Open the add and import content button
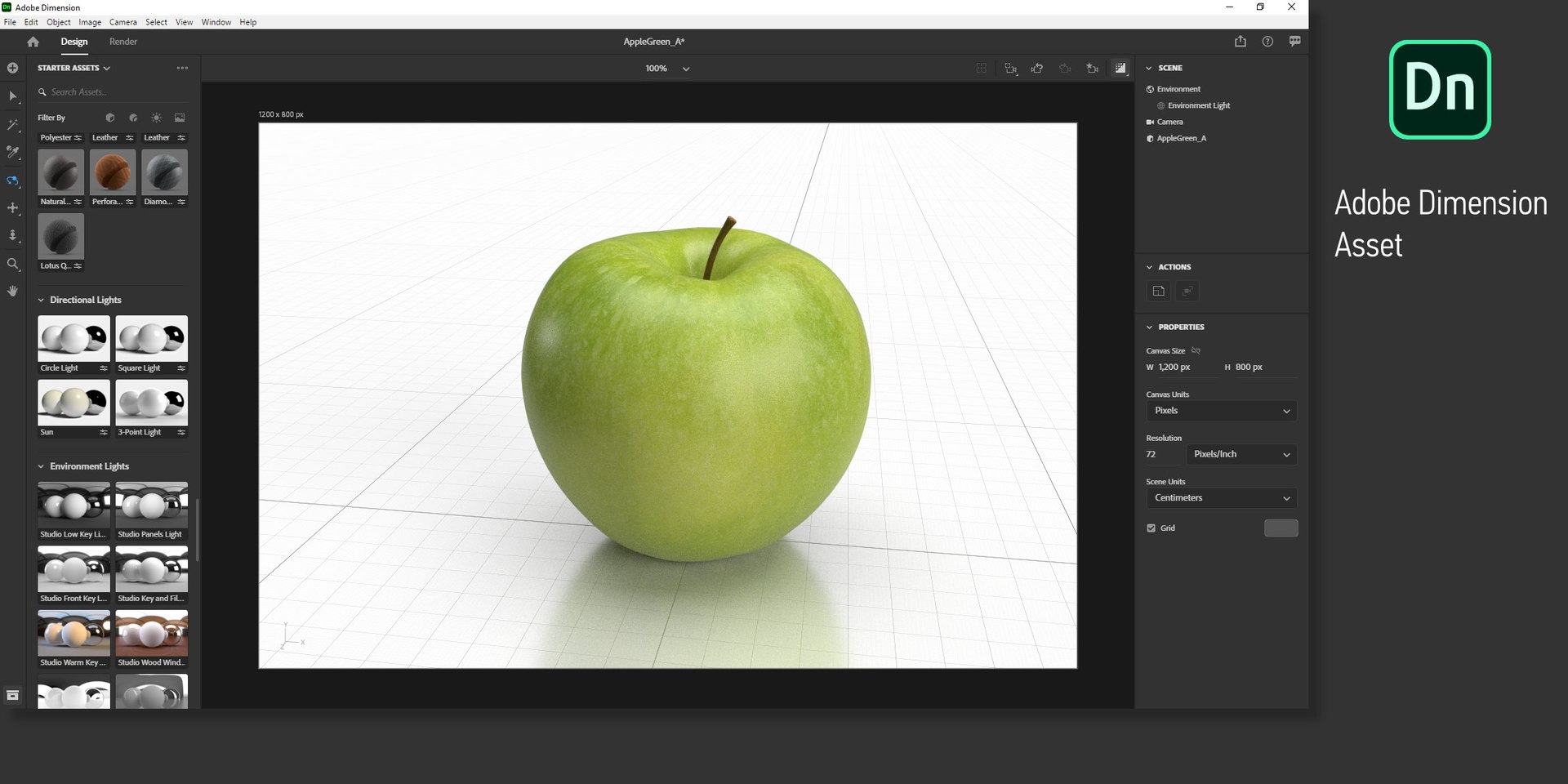This screenshot has height=784, width=1568. [12, 68]
